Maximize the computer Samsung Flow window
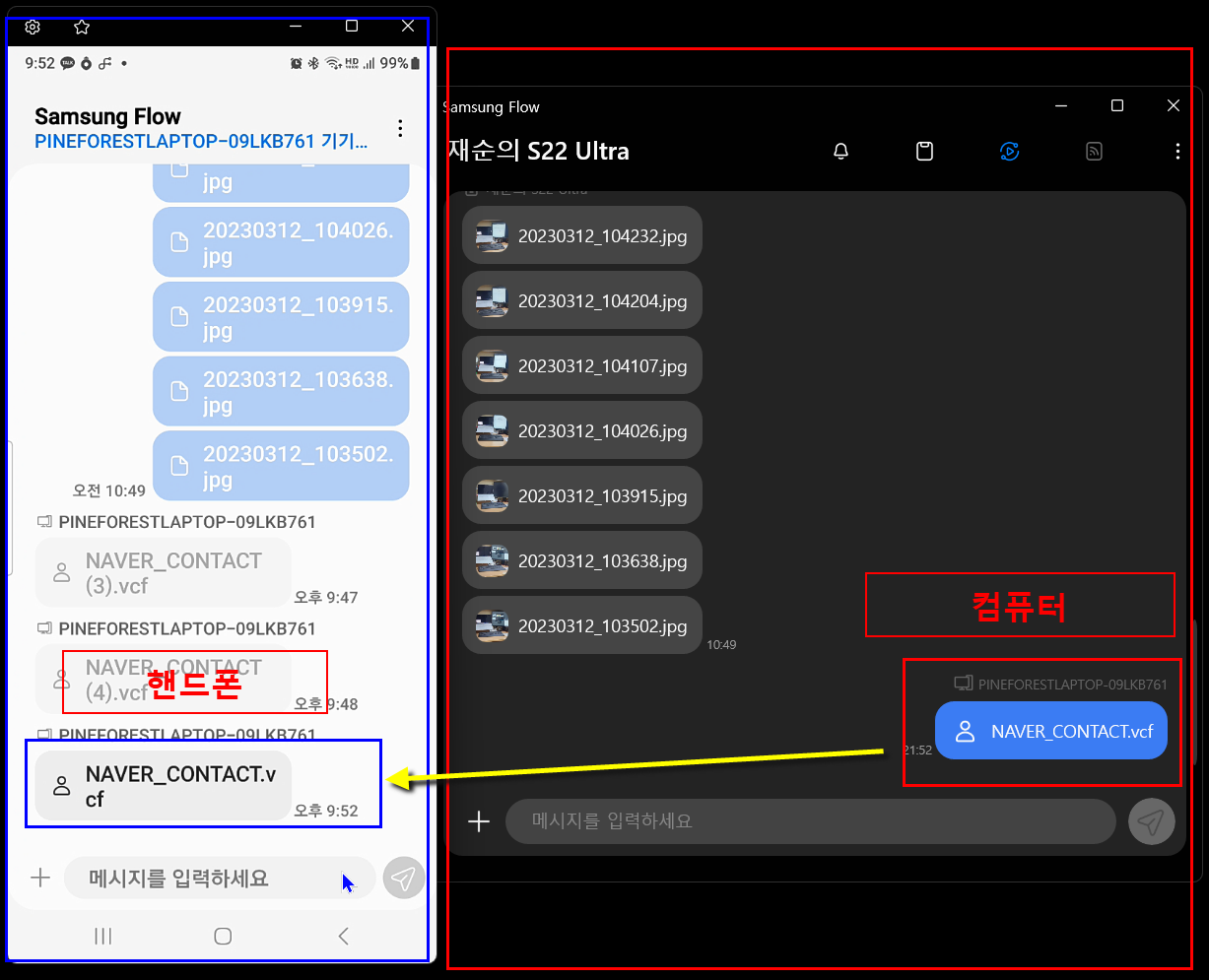 tap(1117, 105)
